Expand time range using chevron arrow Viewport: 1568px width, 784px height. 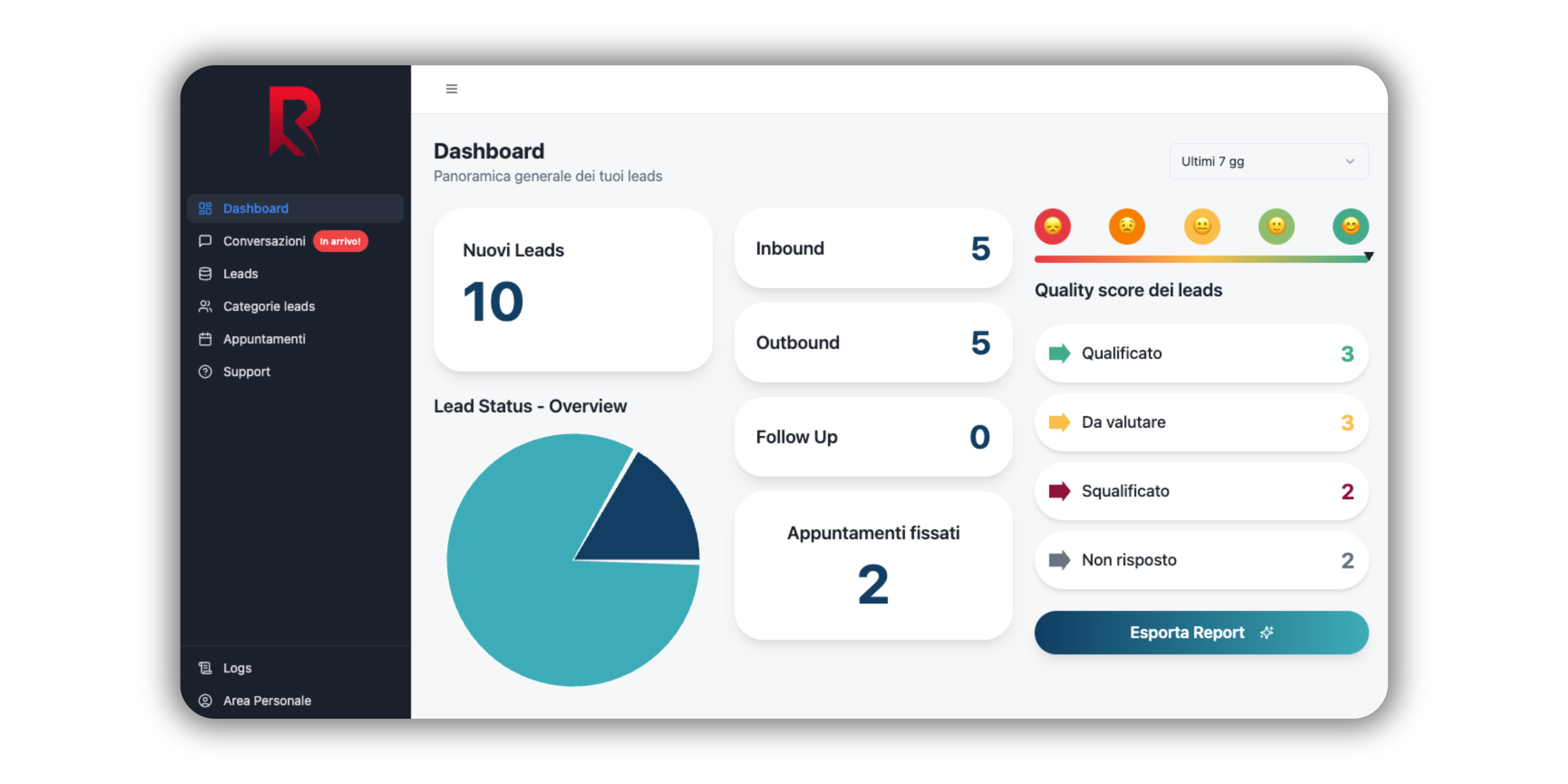pyautogui.click(x=1349, y=161)
